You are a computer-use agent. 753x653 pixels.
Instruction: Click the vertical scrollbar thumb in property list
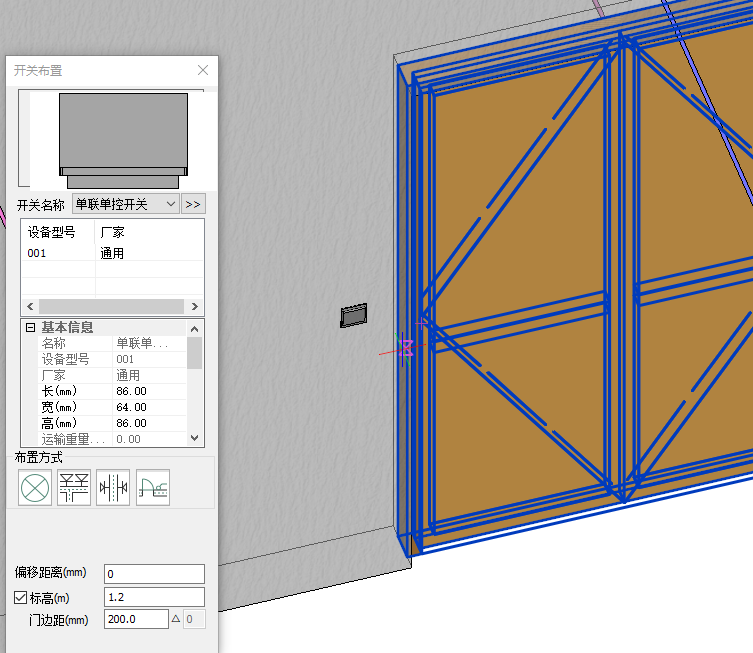194,353
